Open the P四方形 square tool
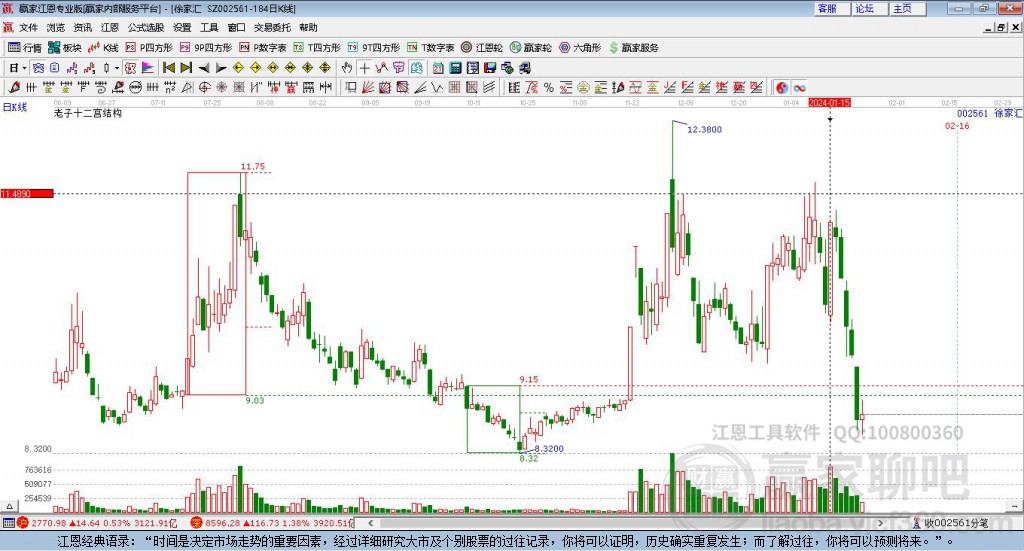This screenshot has width=1024, height=551. (149, 47)
